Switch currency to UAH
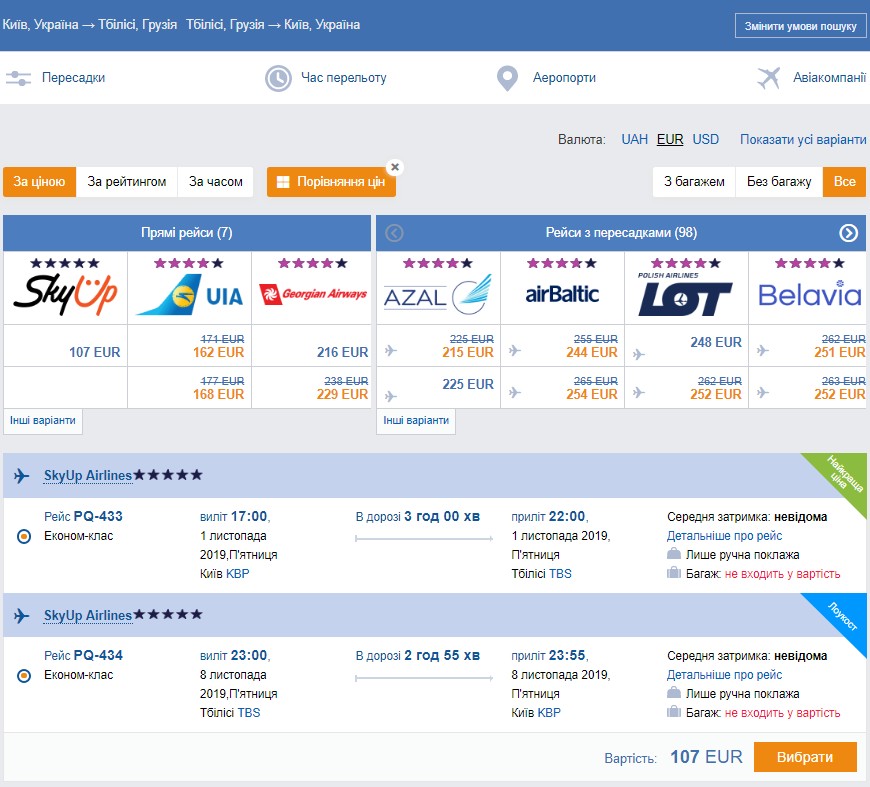The height and width of the screenshot is (787, 870). tap(634, 139)
